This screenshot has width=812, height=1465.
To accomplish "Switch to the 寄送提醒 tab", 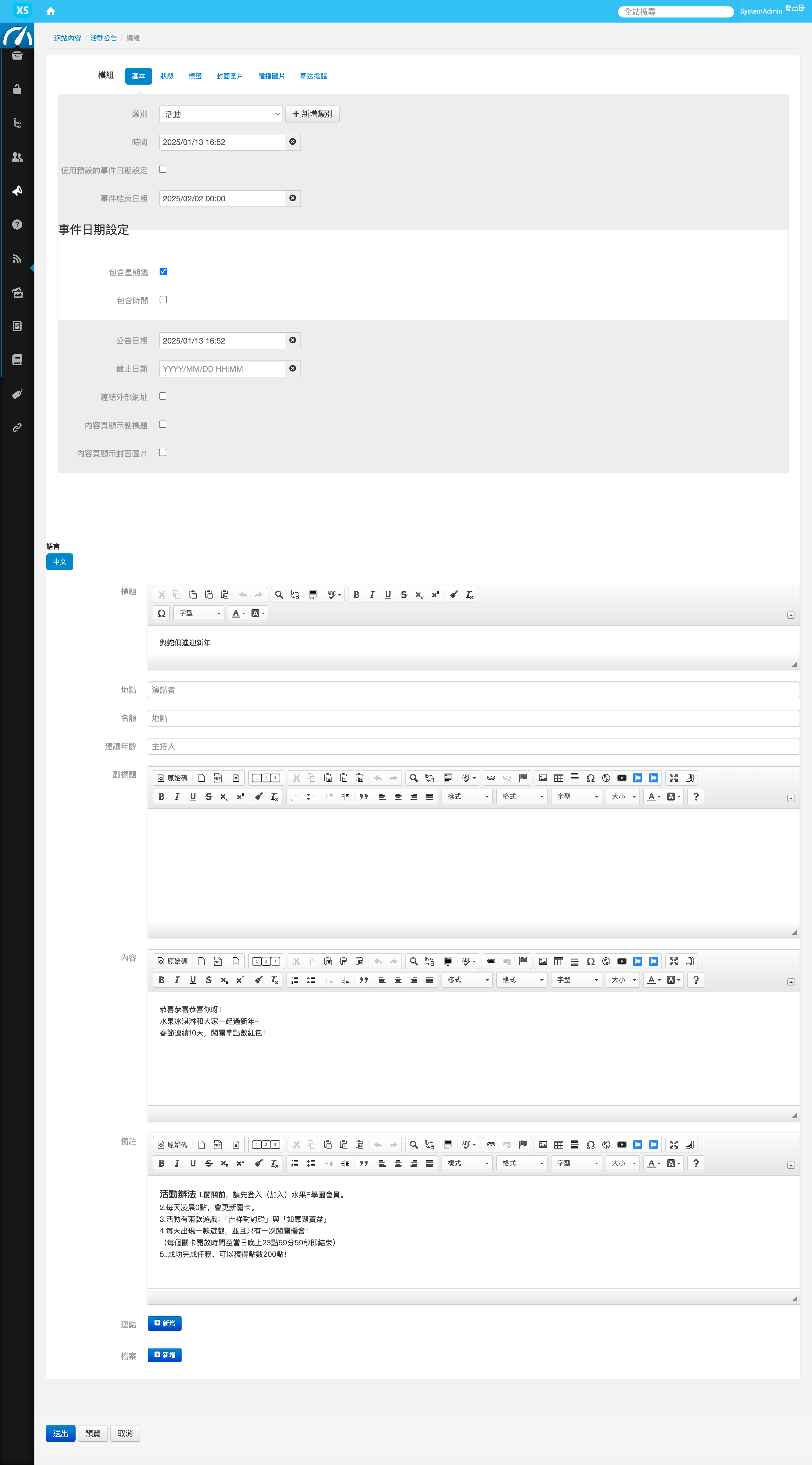I will pyautogui.click(x=313, y=76).
